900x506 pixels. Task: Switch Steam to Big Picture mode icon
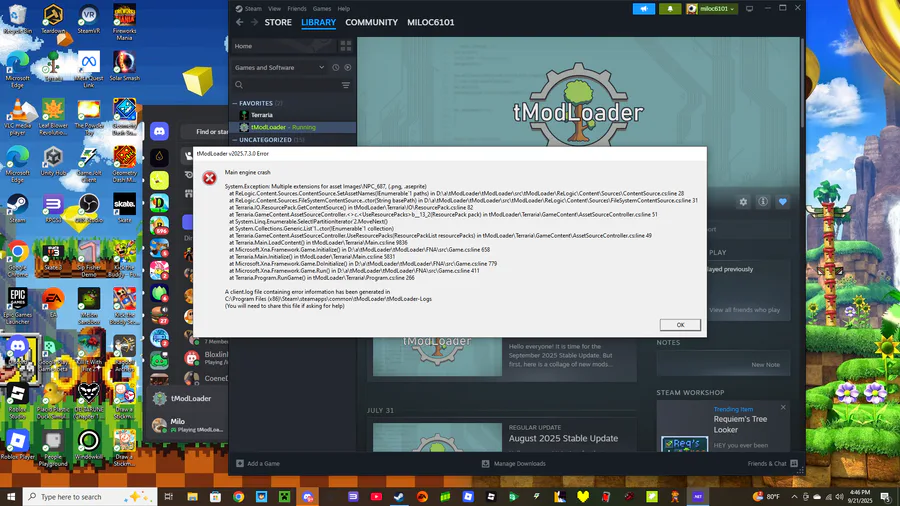click(x=749, y=9)
